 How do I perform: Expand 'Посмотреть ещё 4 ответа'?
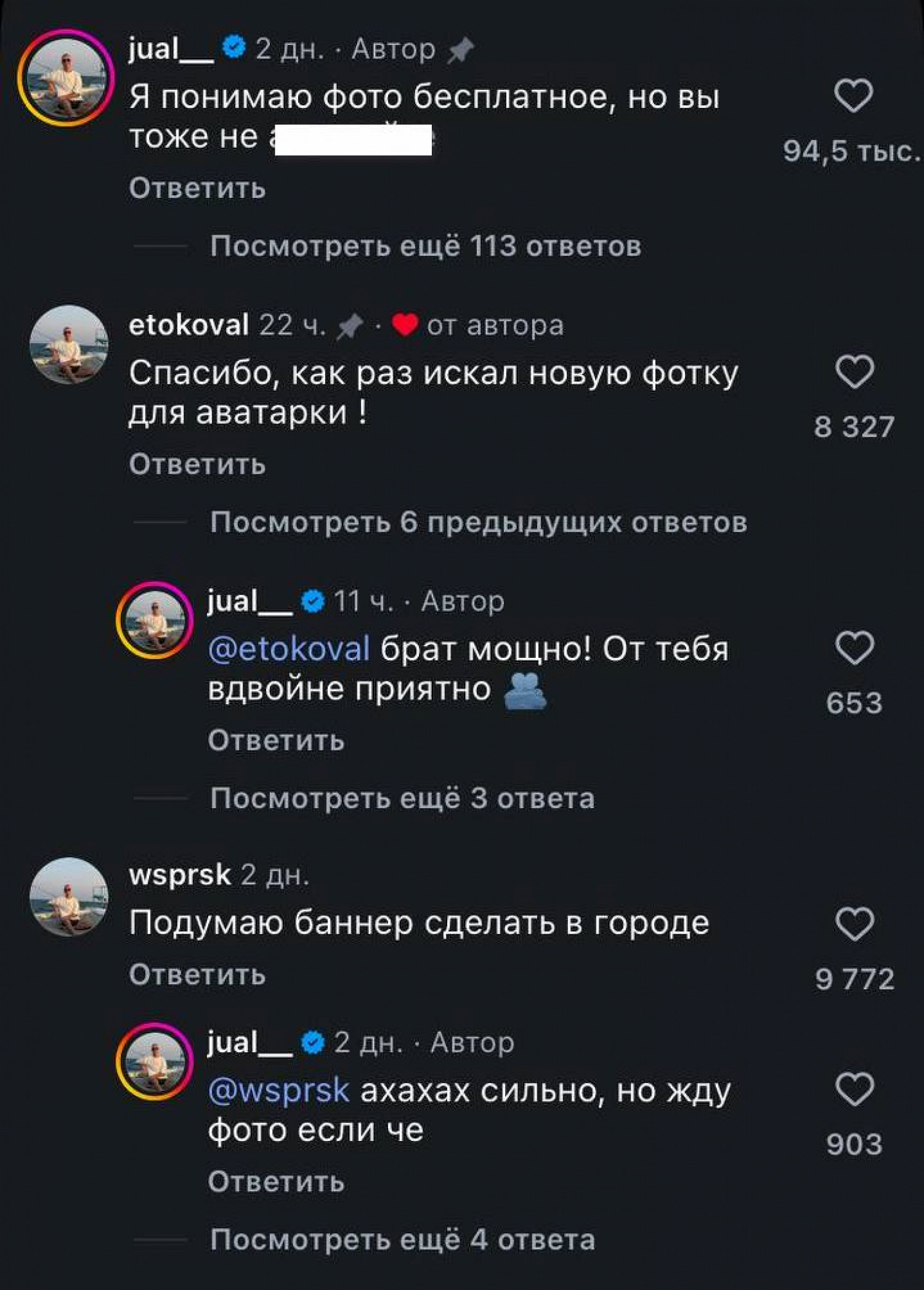pyautogui.click(x=403, y=1239)
